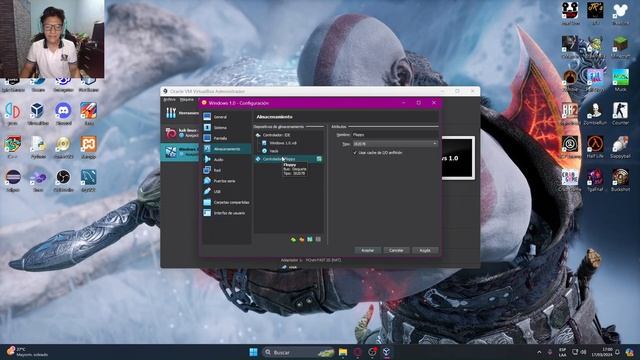Open File Explorer from taskbar
The image size is (640, 360).
point(343,352)
